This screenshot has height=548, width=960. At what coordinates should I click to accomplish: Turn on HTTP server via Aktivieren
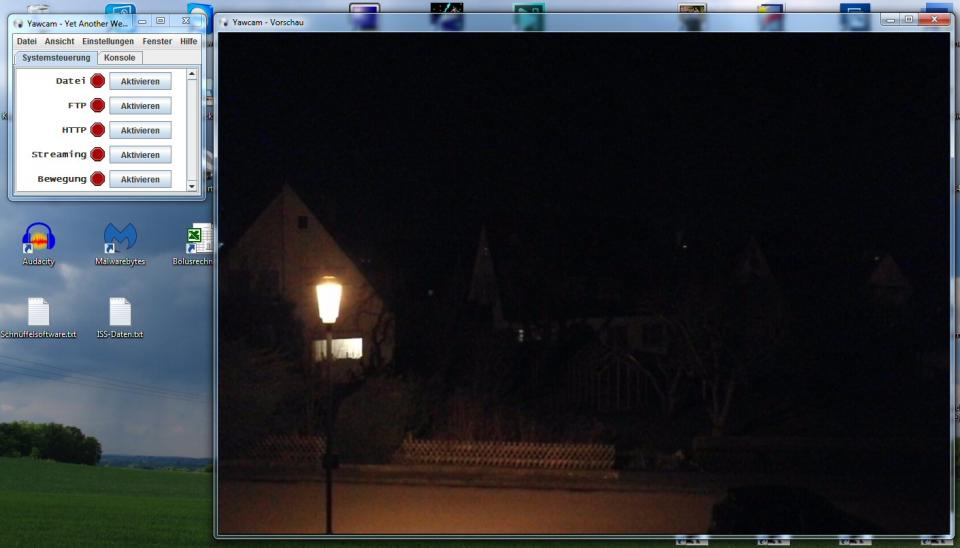coord(140,130)
